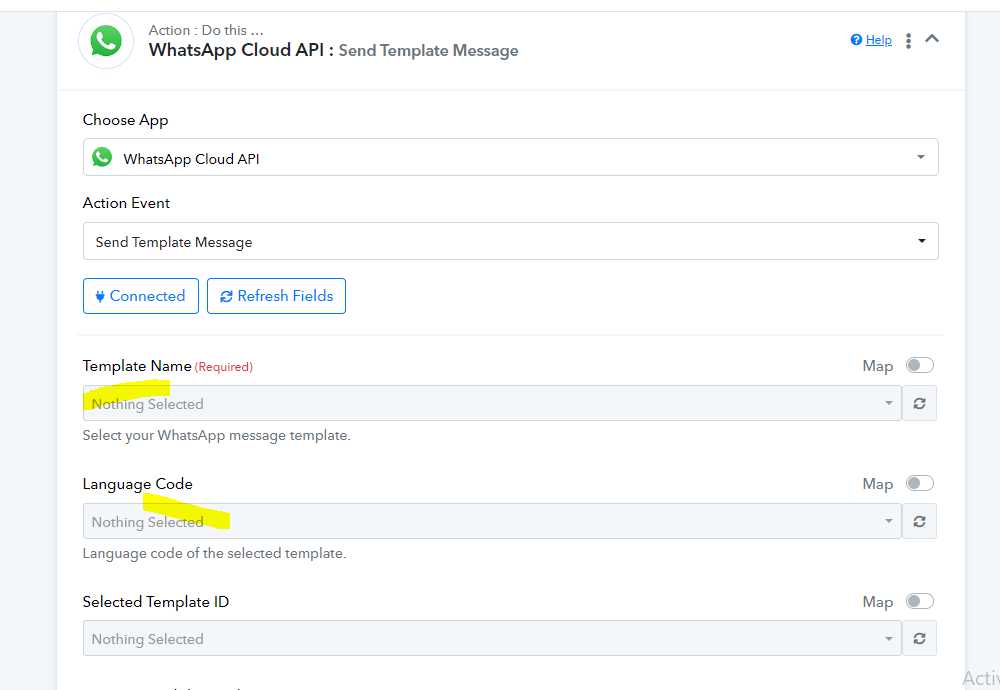Click the Refresh Fields button
Screen dimensions: 1000x690
[276, 296]
